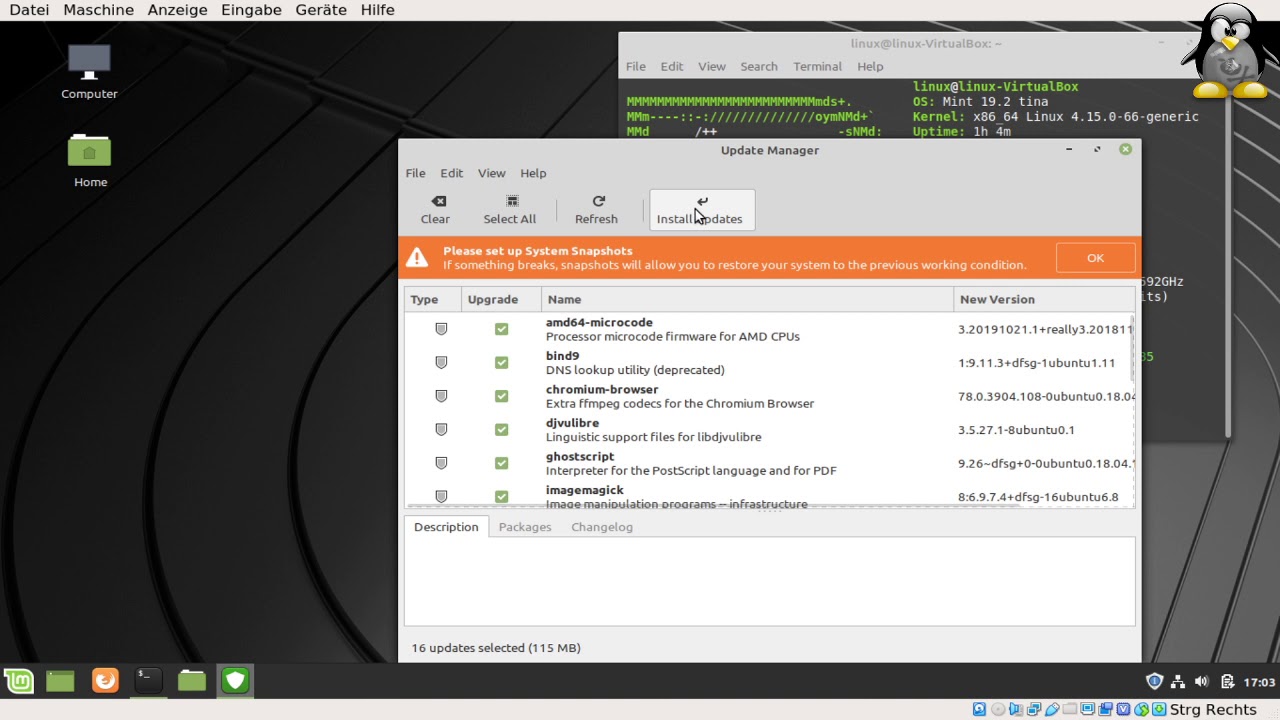Switch to the Changelog tab
Viewport: 1280px width, 720px height.
tap(602, 527)
